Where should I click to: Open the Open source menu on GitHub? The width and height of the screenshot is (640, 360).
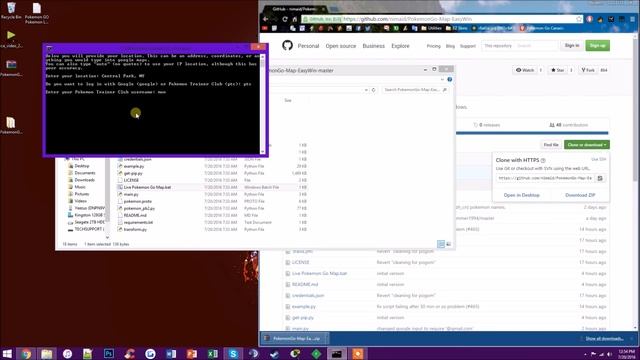[x=341, y=46]
